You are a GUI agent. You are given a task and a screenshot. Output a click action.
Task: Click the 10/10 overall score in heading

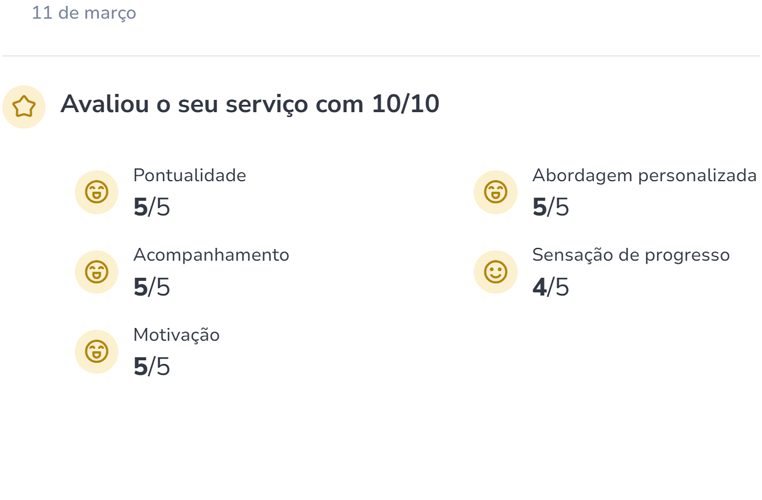pyautogui.click(x=405, y=104)
